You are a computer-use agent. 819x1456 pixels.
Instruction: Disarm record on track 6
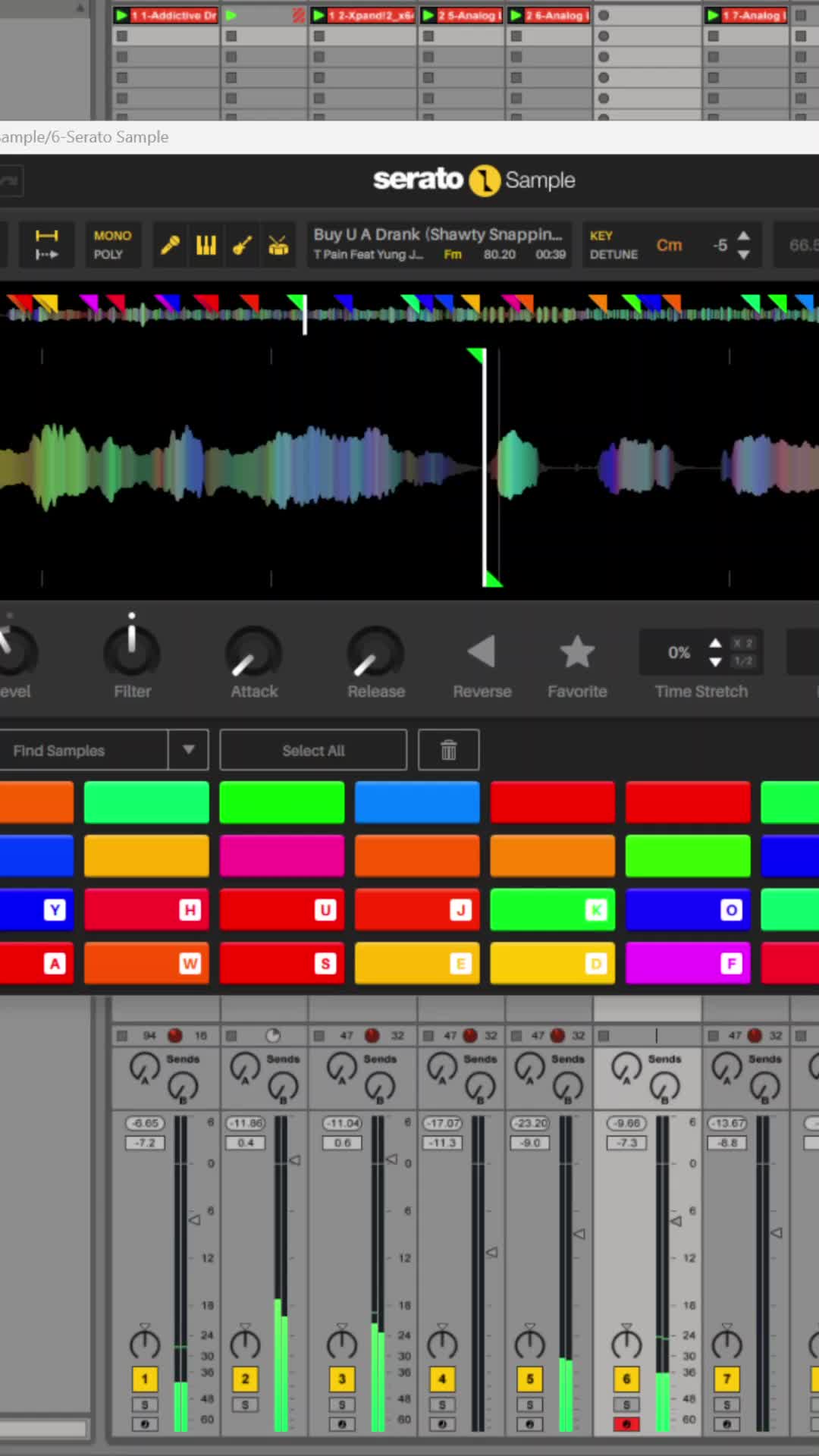tap(626, 1424)
